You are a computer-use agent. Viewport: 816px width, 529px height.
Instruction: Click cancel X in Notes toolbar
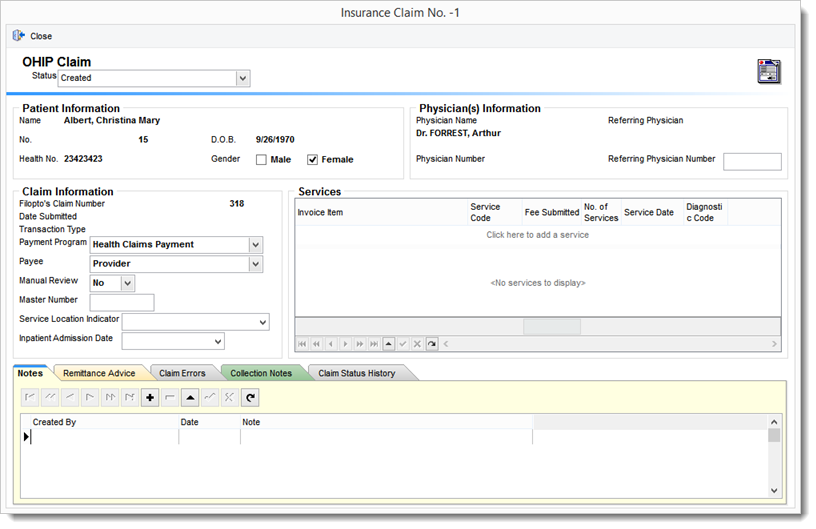tap(230, 397)
